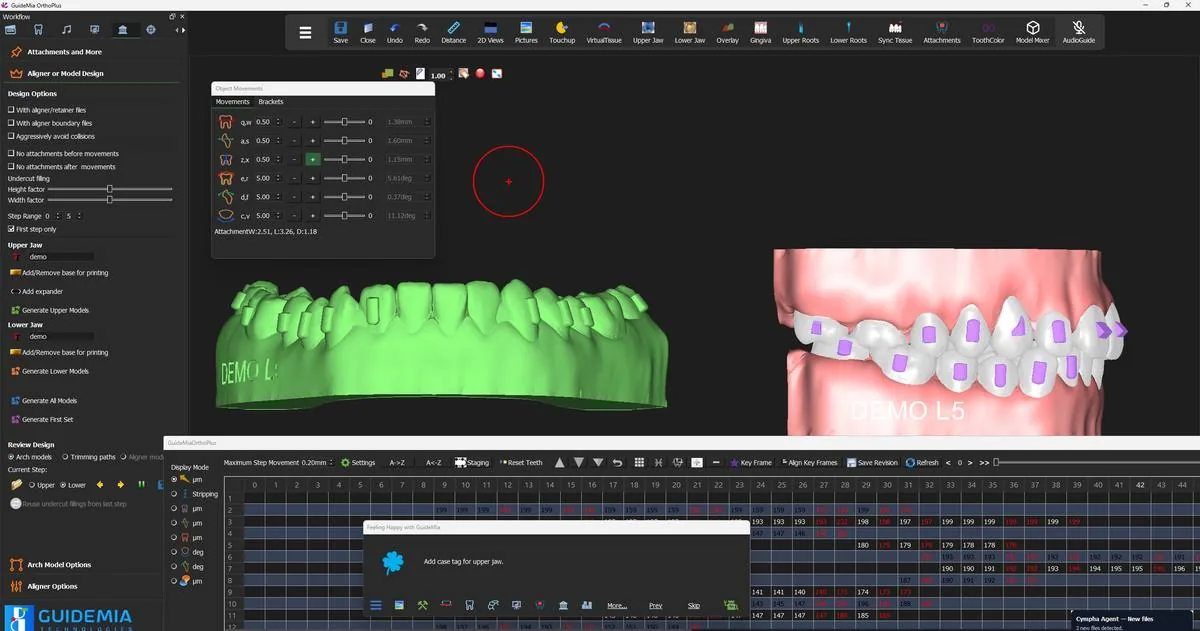Viewport: 1200px width, 631px height.
Task: Click the Step Range 5 spinner
Action: 80,216
